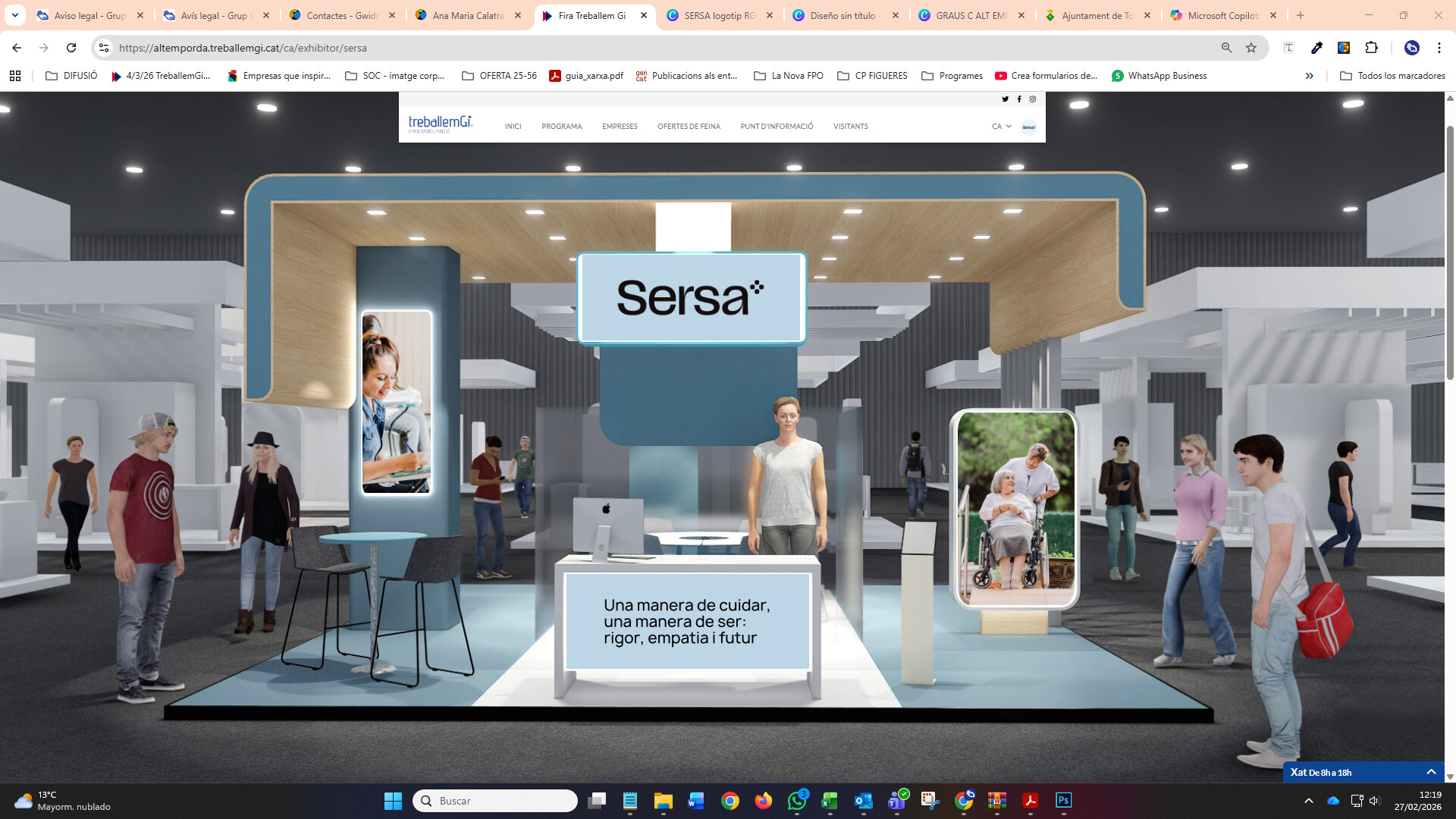Show hidden bookmarks with double chevron
The image size is (1456, 819).
click(1310, 76)
